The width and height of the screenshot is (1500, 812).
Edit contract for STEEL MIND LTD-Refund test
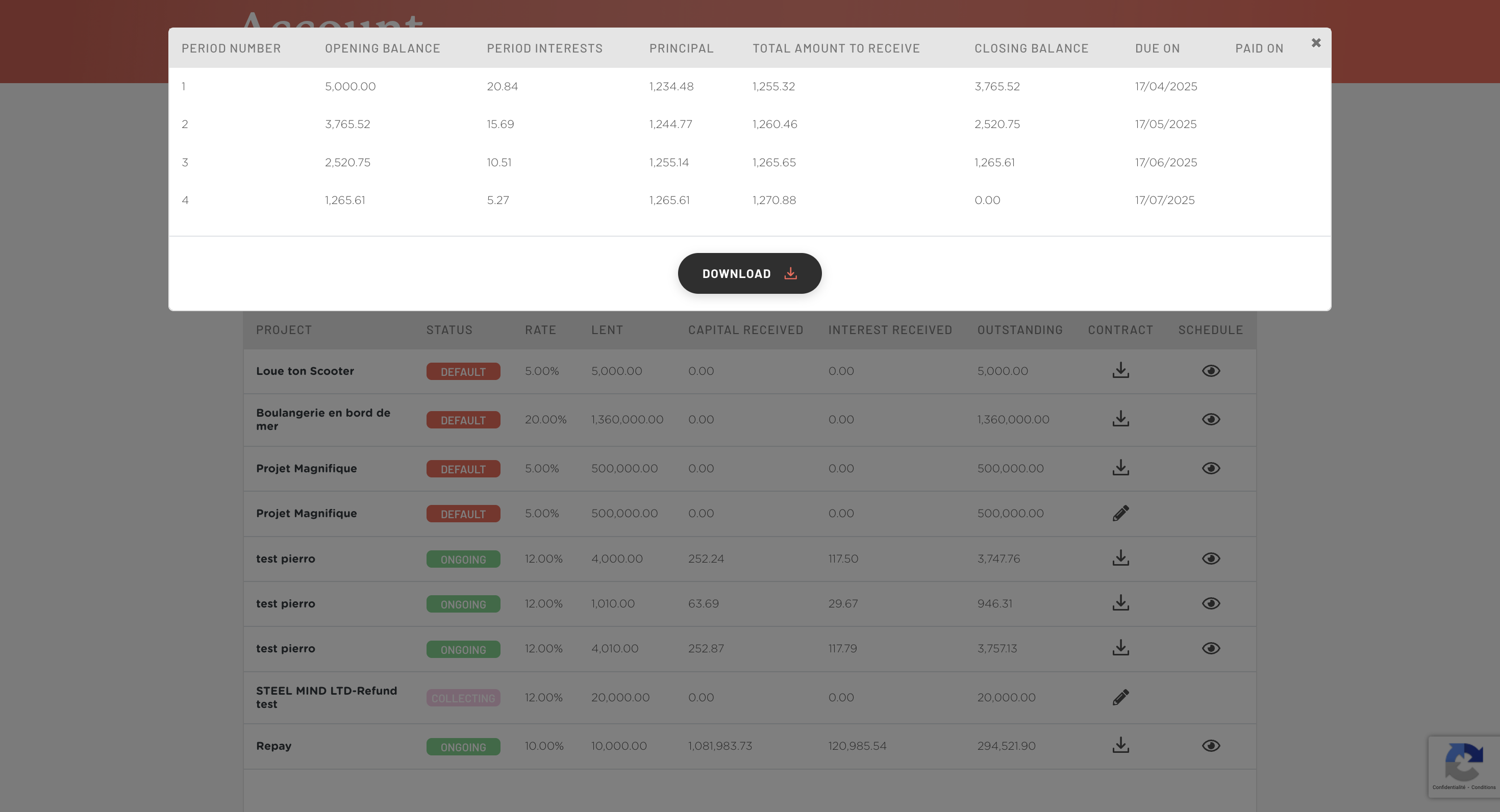tap(1120, 697)
